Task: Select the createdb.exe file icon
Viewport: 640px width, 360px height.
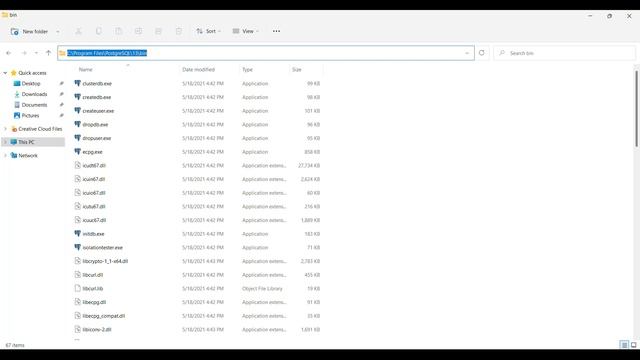Action: pyautogui.click(x=78, y=97)
